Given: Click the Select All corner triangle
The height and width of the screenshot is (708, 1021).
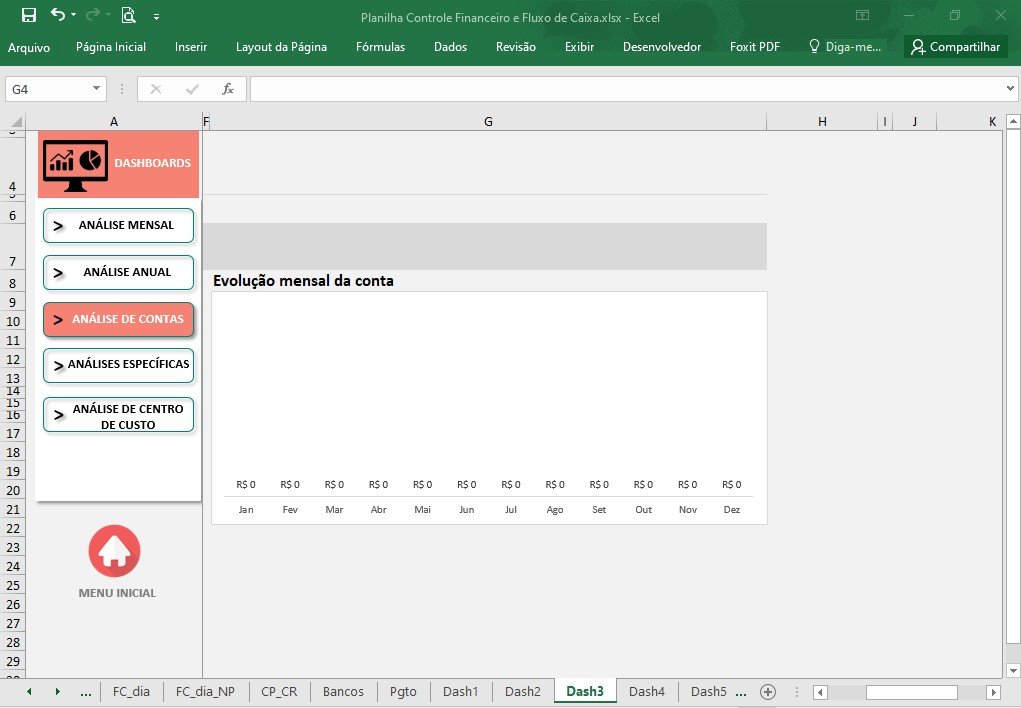Looking at the screenshot, I should (16, 121).
